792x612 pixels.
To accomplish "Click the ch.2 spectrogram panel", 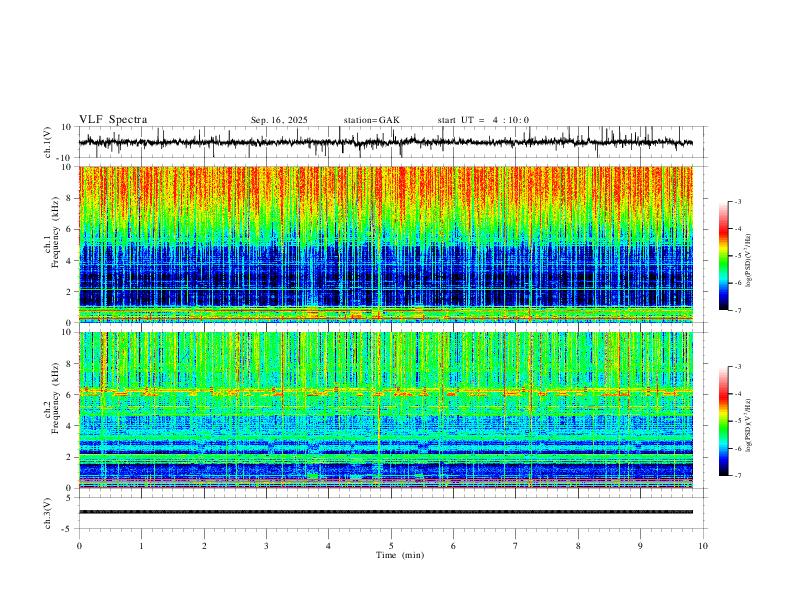I will click(x=386, y=410).
